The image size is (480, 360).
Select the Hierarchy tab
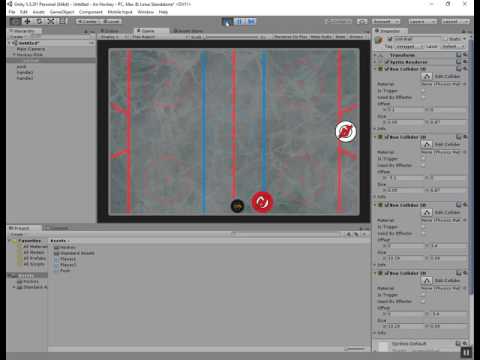(23, 31)
